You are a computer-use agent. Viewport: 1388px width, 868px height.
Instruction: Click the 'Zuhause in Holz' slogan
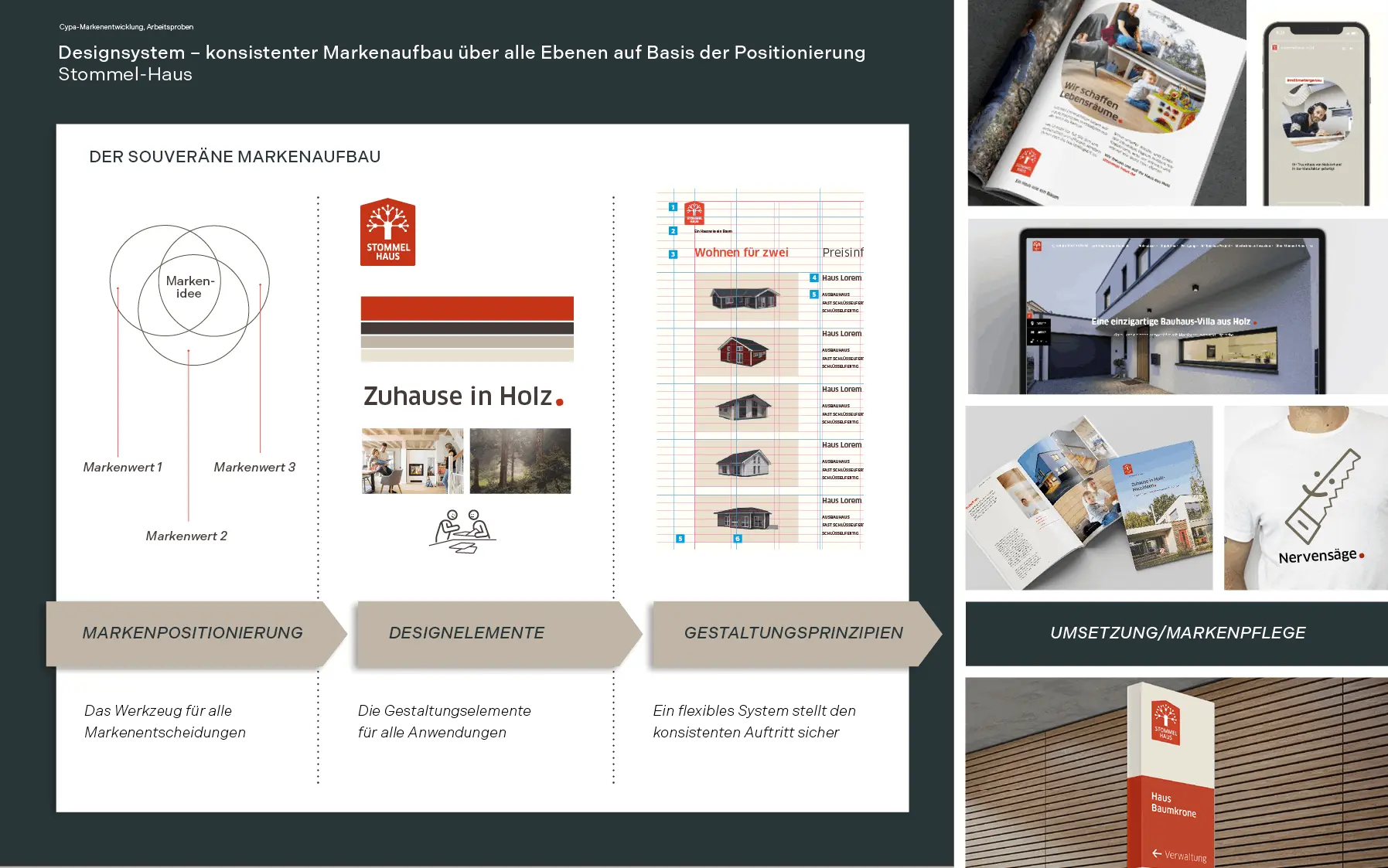[463, 396]
